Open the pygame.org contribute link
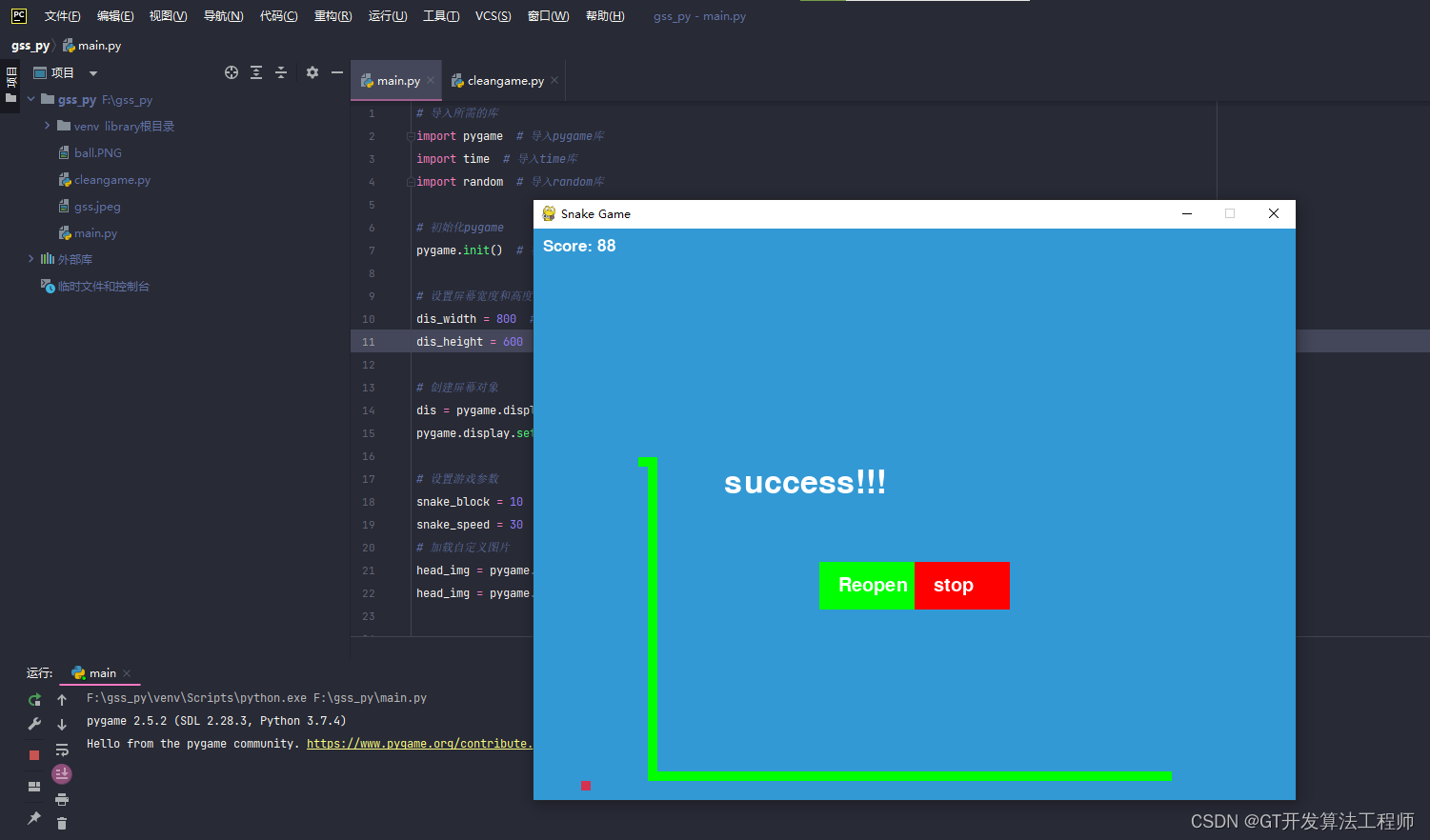Image resolution: width=1430 pixels, height=840 pixels. point(419,743)
